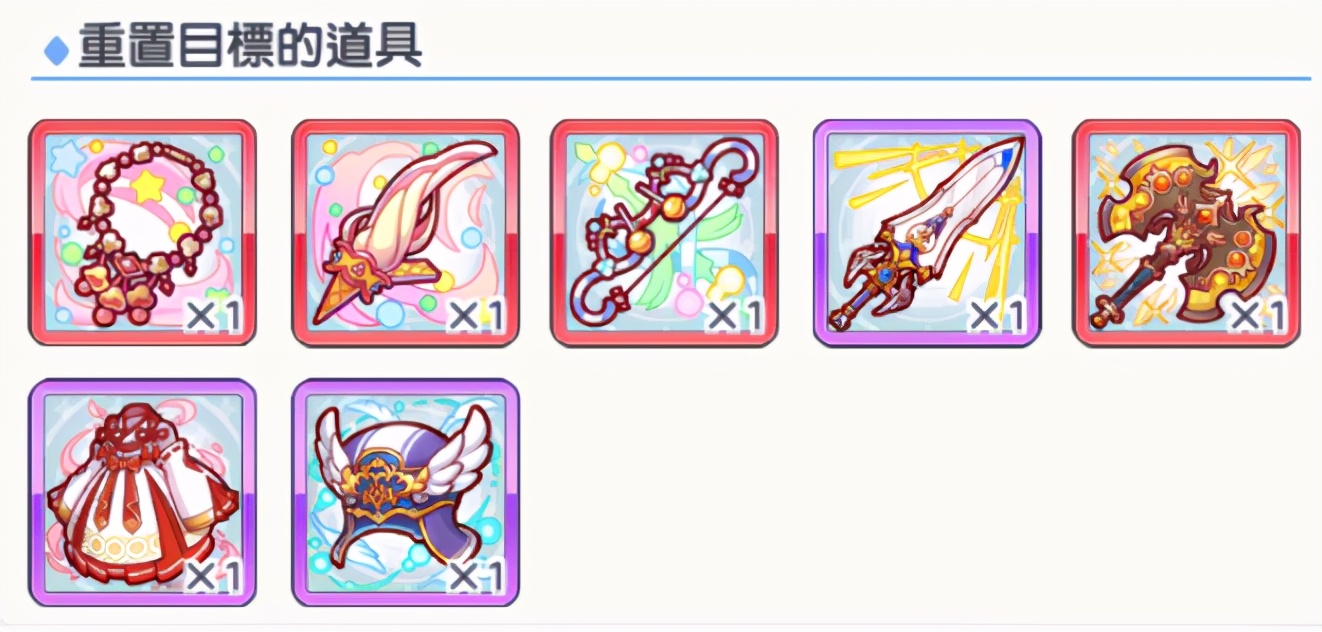Click the ×1 count on the dress
This screenshot has width=1322, height=632.
[x=214, y=576]
